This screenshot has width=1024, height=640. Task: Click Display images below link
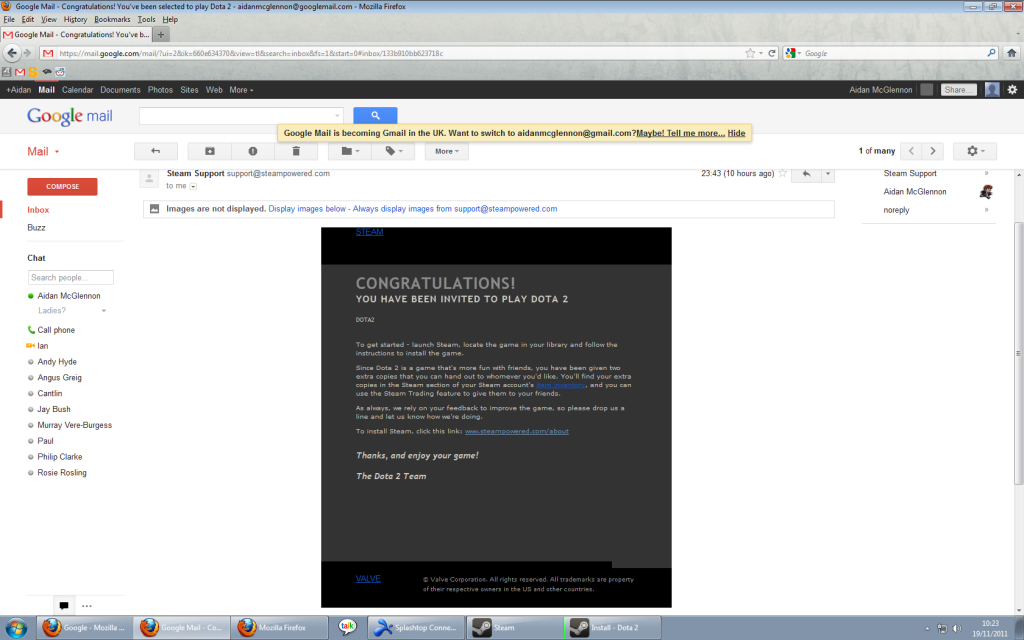click(307, 209)
